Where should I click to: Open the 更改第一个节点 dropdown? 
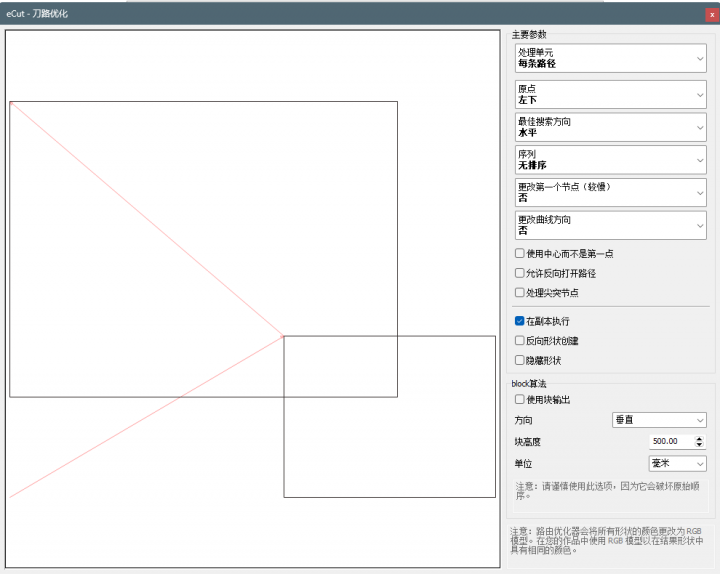[x=610, y=192]
